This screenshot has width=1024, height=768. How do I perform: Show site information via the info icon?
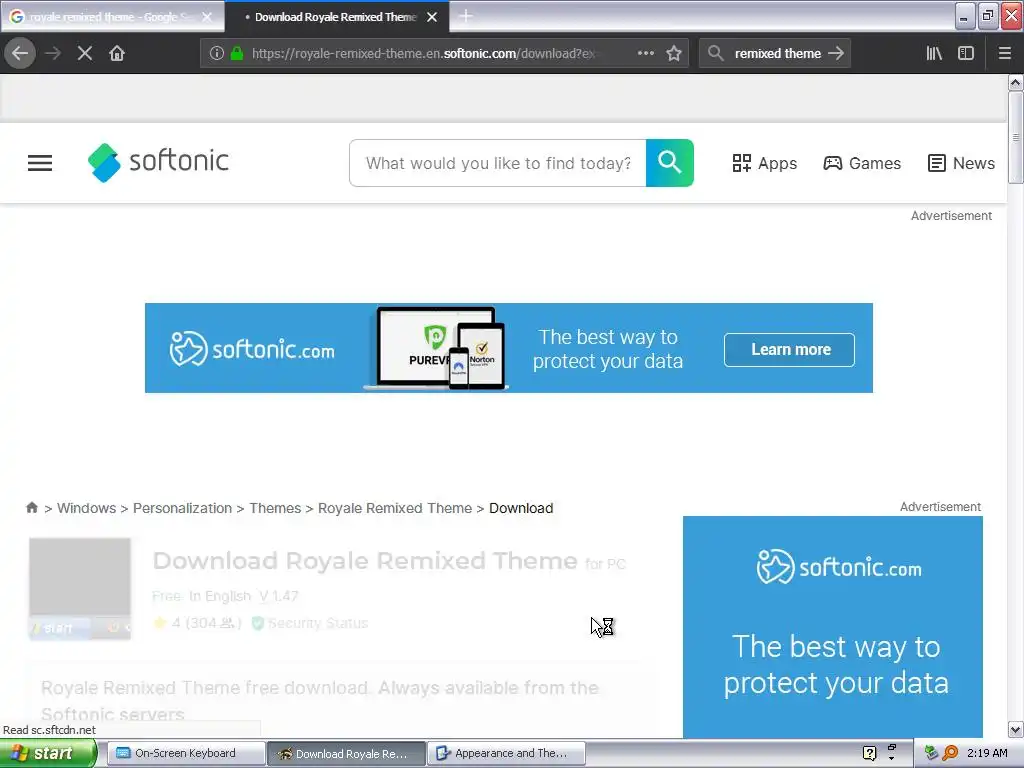217,53
